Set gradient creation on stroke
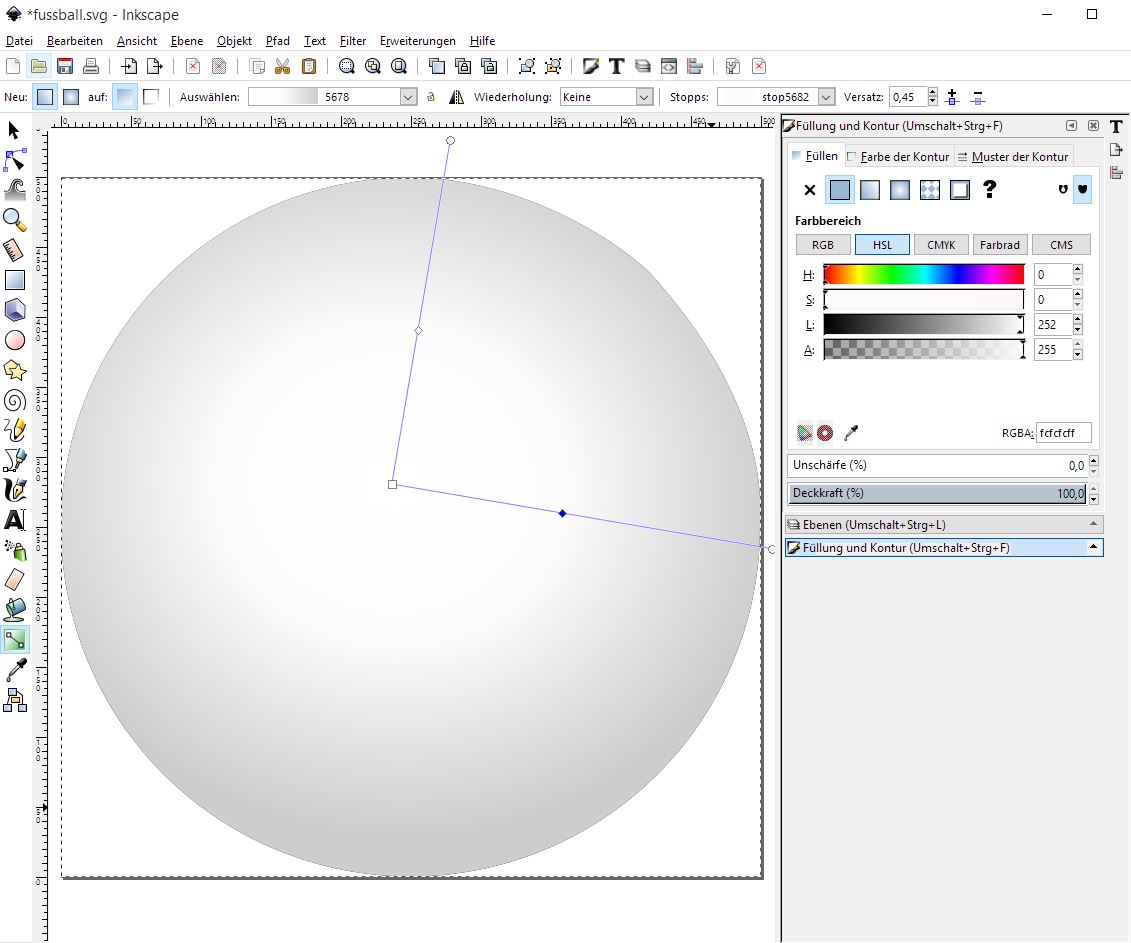The image size is (1131, 943). (x=151, y=97)
